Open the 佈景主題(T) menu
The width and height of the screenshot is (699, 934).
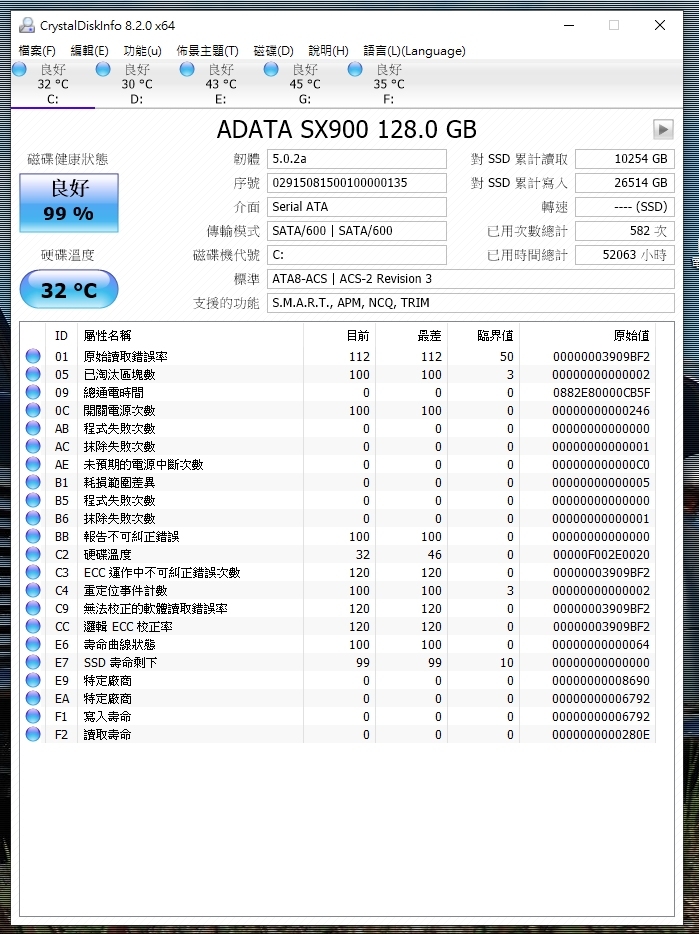207,51
